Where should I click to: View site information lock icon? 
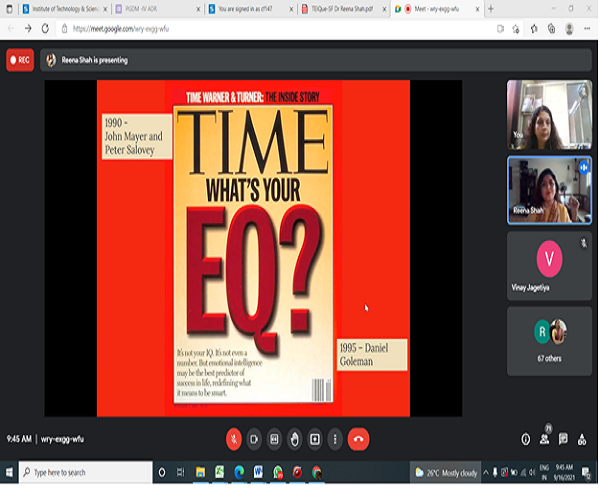(64, 29)
